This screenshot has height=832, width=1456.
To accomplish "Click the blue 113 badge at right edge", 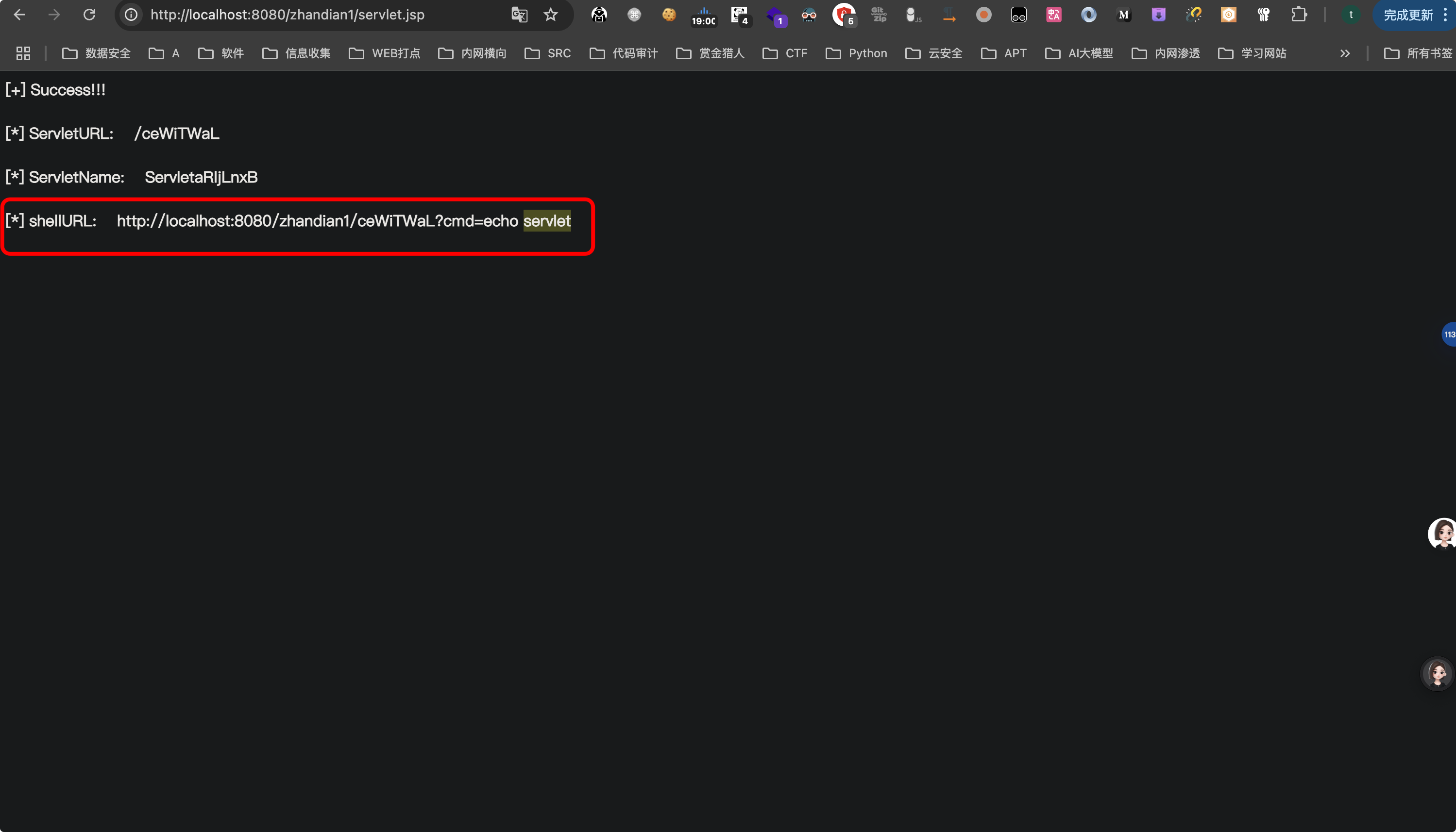I will pyautogui.click(x=1449, y=334).
